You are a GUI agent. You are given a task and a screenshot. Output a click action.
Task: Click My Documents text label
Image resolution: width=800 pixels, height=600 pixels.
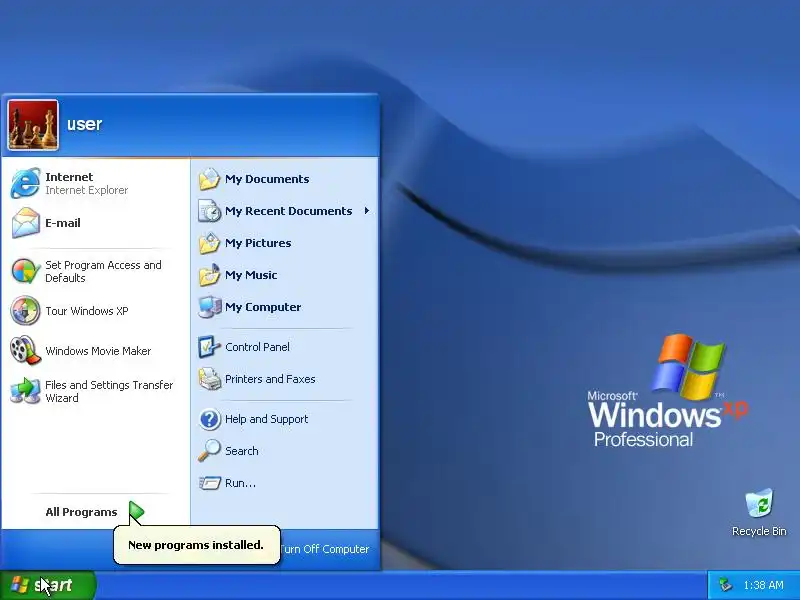click(267, 179)
